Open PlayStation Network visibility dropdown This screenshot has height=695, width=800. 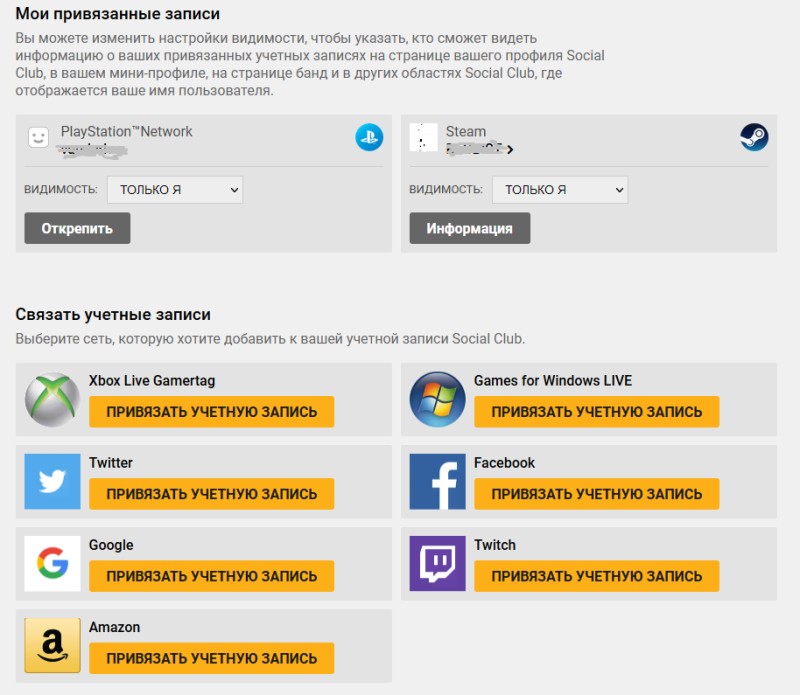pyautogui.click(x=175, y=190)
